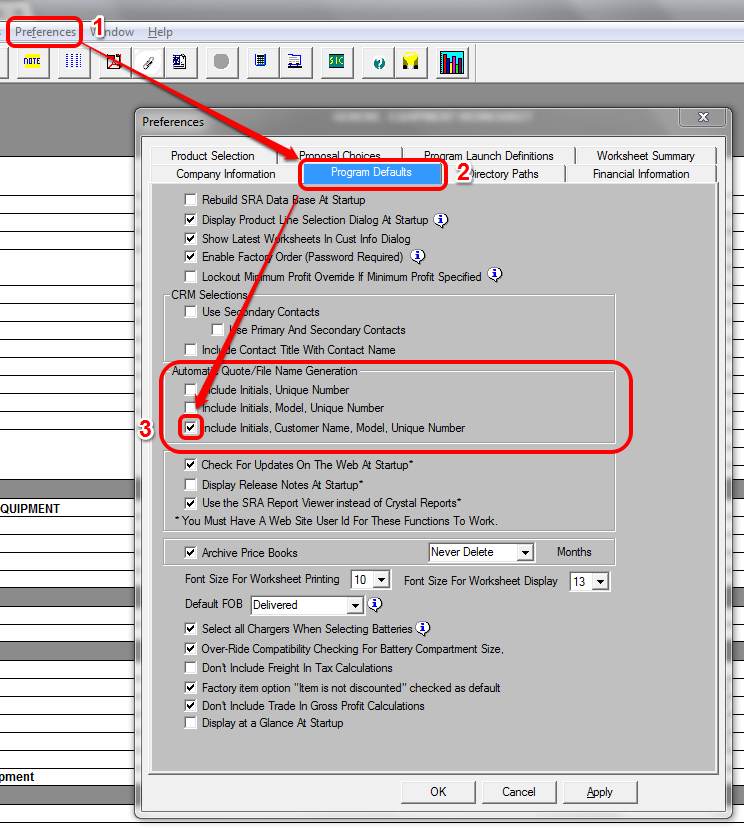Click the OK button
This screenshot has height=828, width=744.
coord(438,792)
